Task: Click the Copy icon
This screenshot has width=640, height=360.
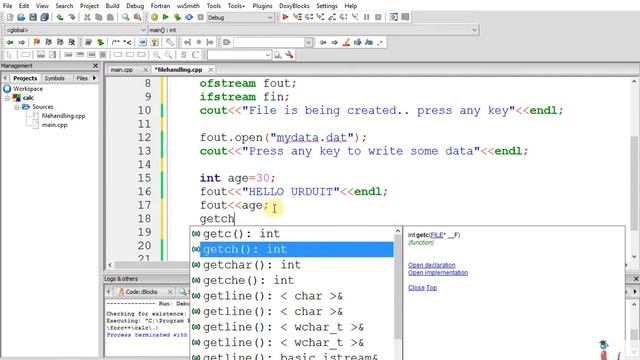Action: 98,17
